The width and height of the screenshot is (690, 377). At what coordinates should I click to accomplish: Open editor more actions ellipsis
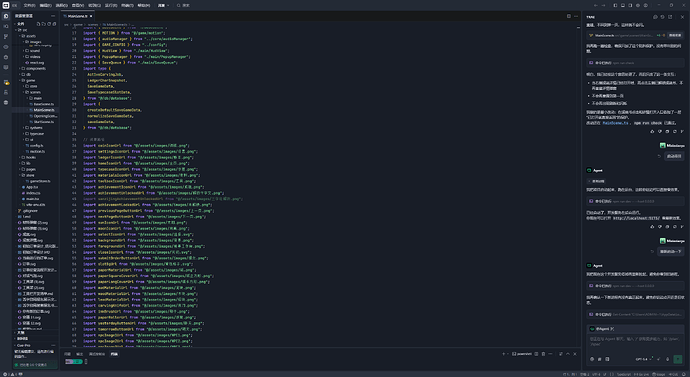click(x=576, y=16)
